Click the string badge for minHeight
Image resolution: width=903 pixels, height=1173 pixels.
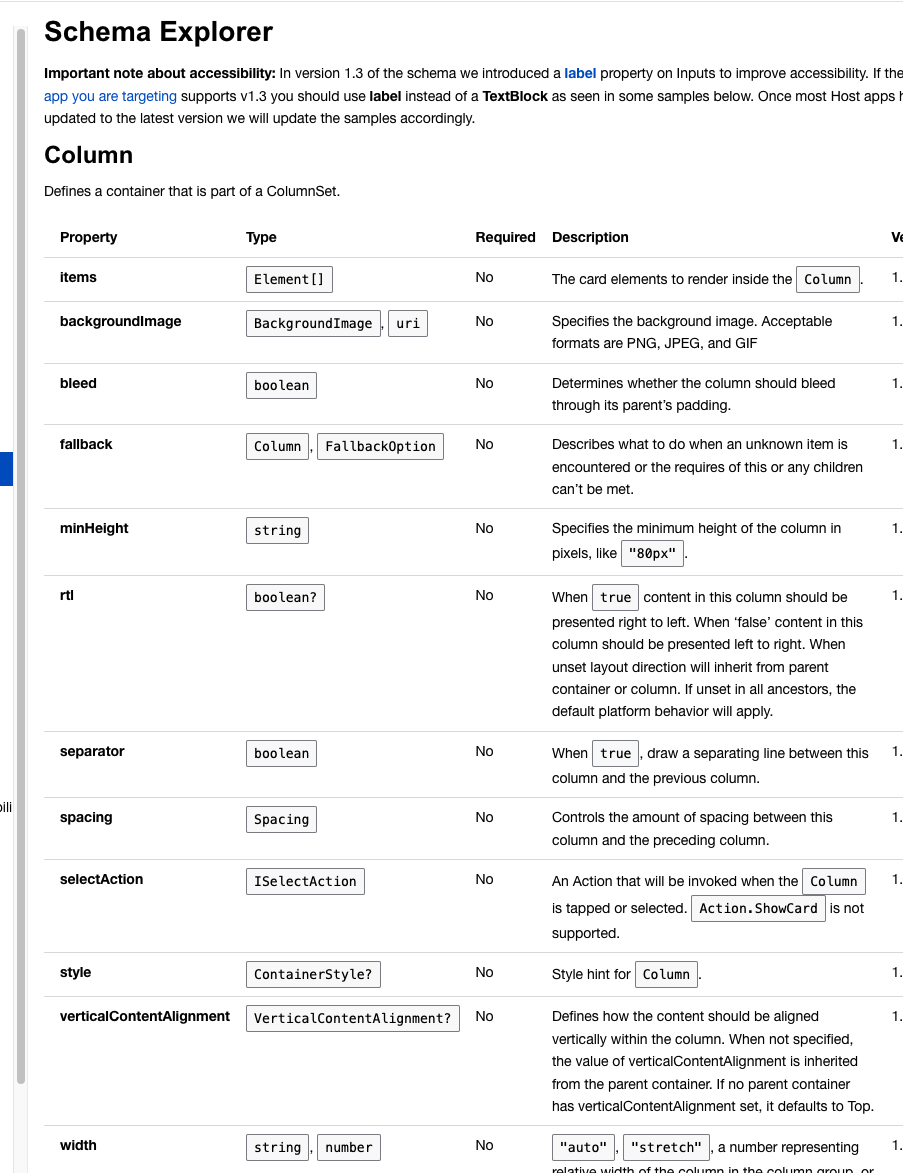tap(277, 530)
